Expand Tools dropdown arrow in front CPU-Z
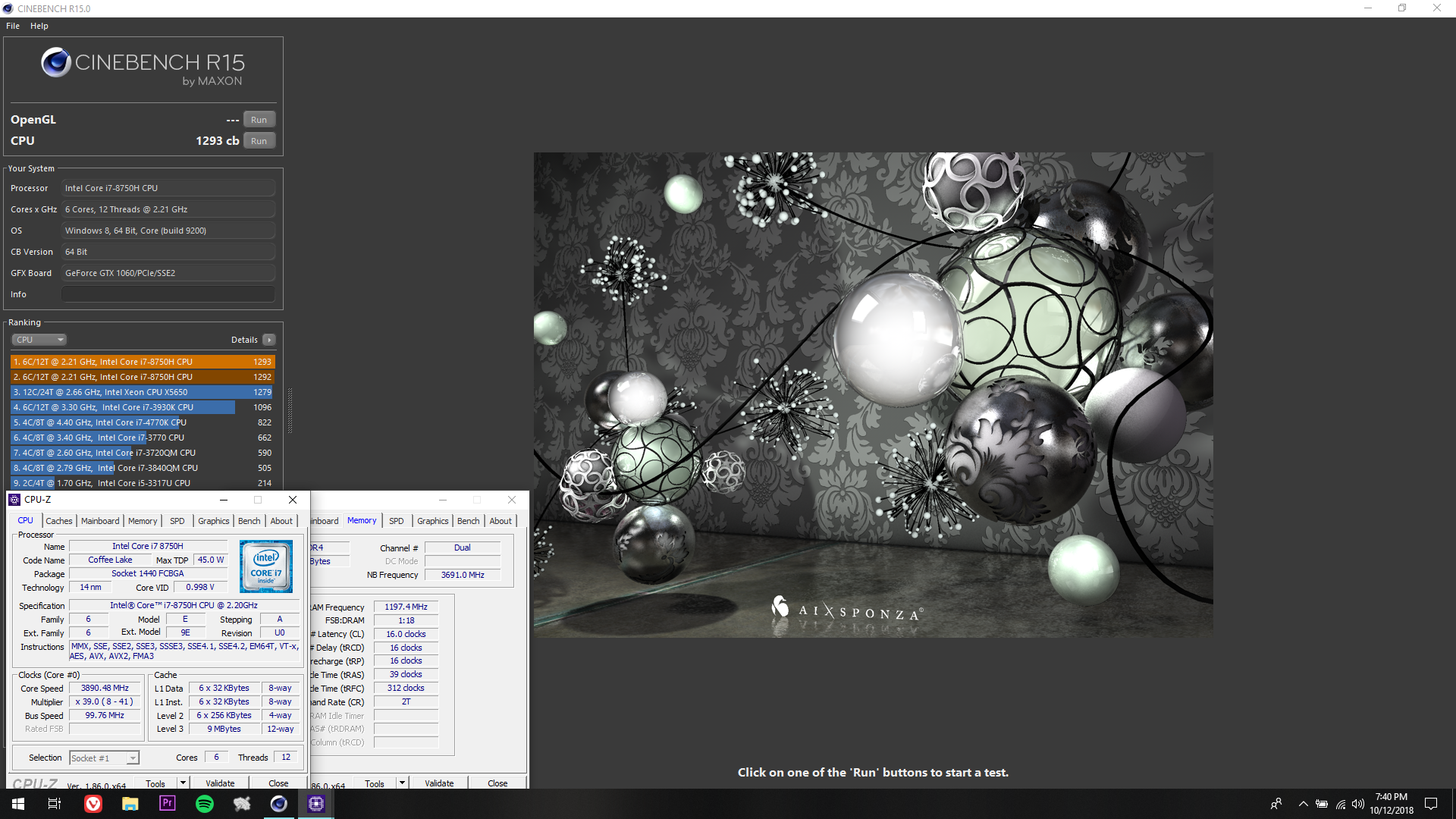Viewport: 1456px width, 819px height. pos(182,783)
